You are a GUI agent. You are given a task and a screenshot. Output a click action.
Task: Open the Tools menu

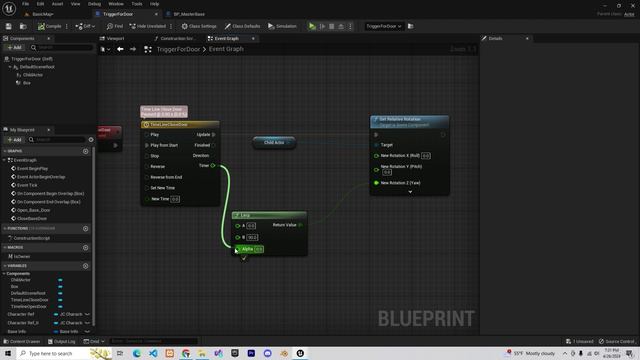coord(137,4)
